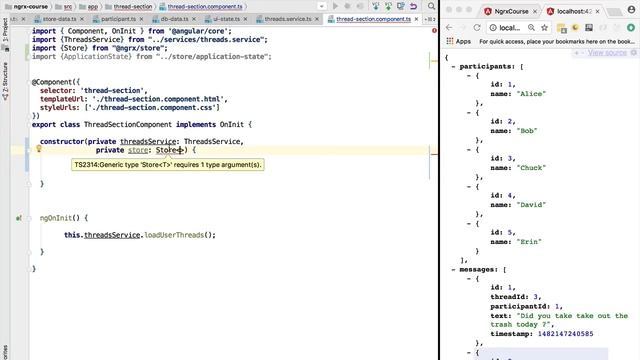Click the src folder breadcrumb
Screen dimensions: 640x360
click(64, 7)
